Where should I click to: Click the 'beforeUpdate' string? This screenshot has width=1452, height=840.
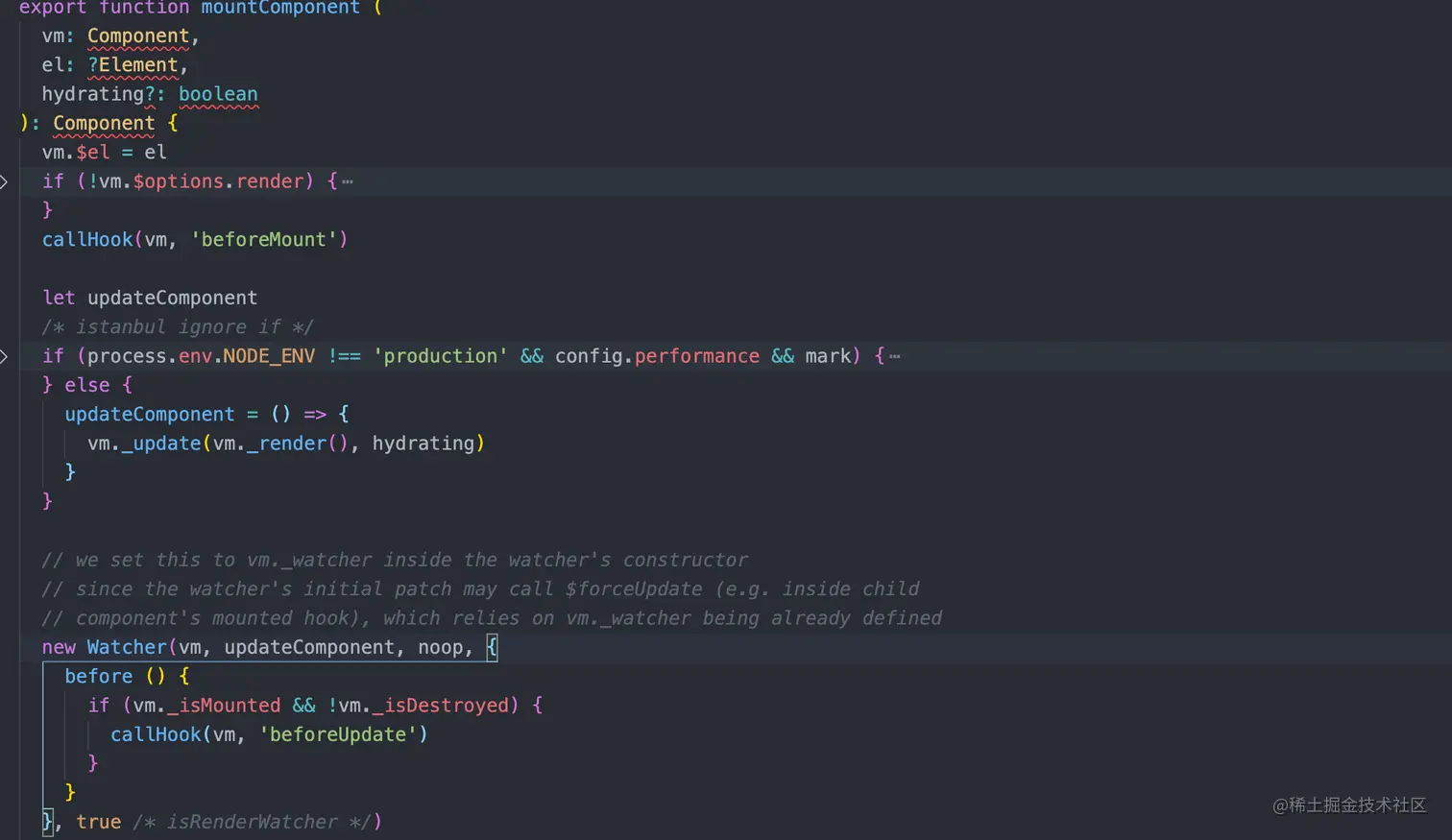click(x=337, y=734)
